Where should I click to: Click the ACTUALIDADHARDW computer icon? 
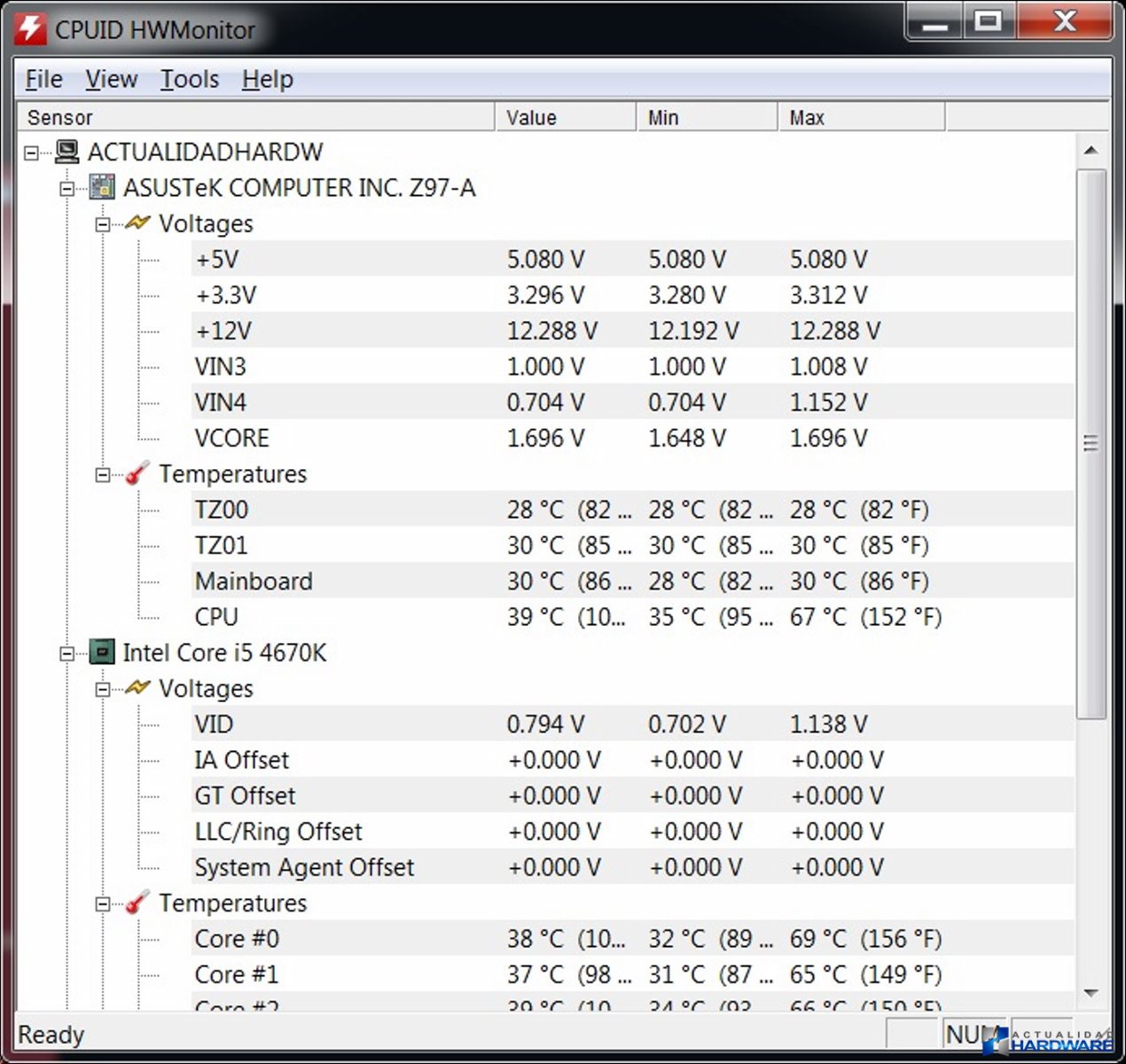point(66,152)
